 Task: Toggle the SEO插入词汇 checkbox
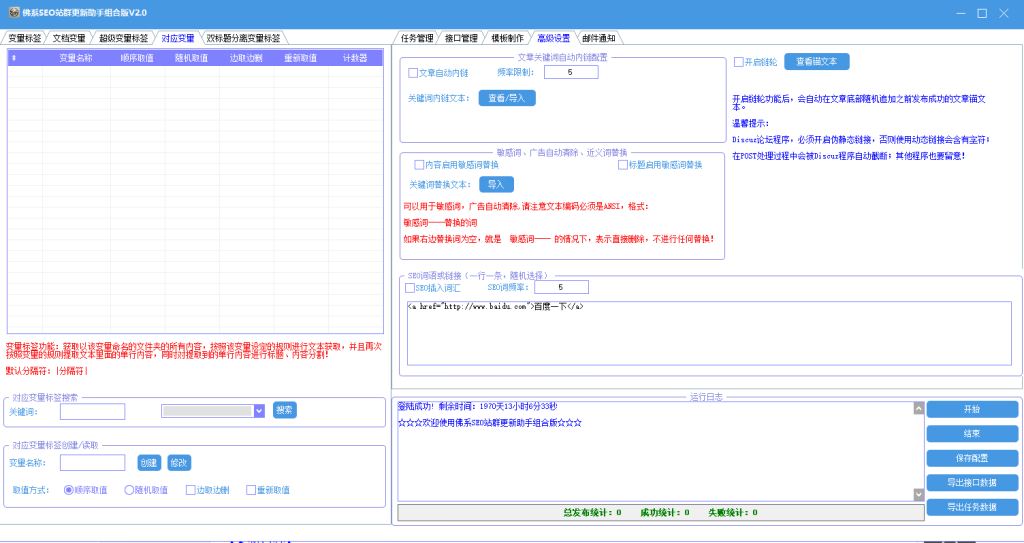410,288
